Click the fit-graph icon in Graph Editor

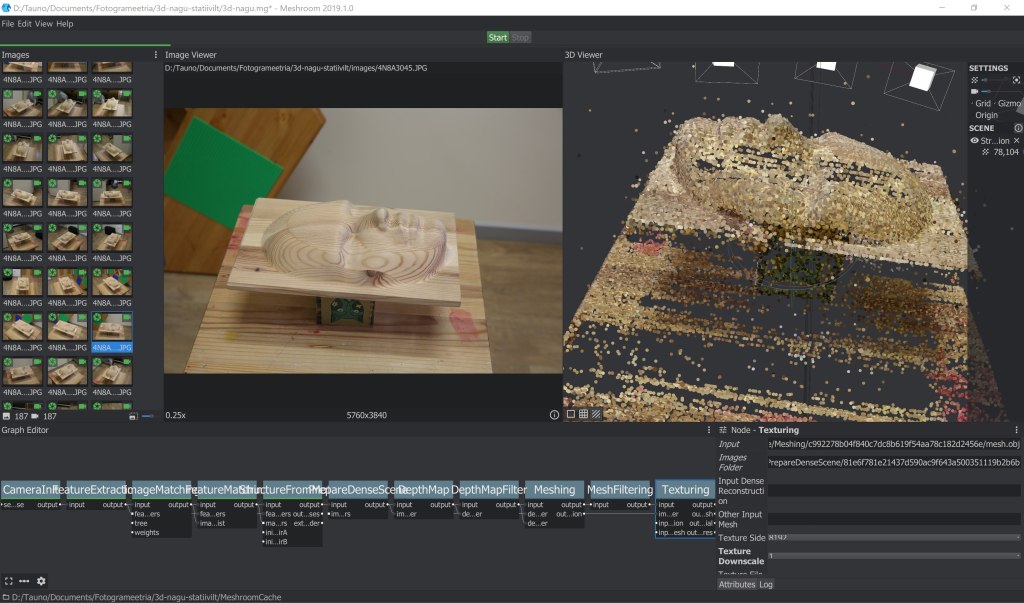click(x=8, y=581)
